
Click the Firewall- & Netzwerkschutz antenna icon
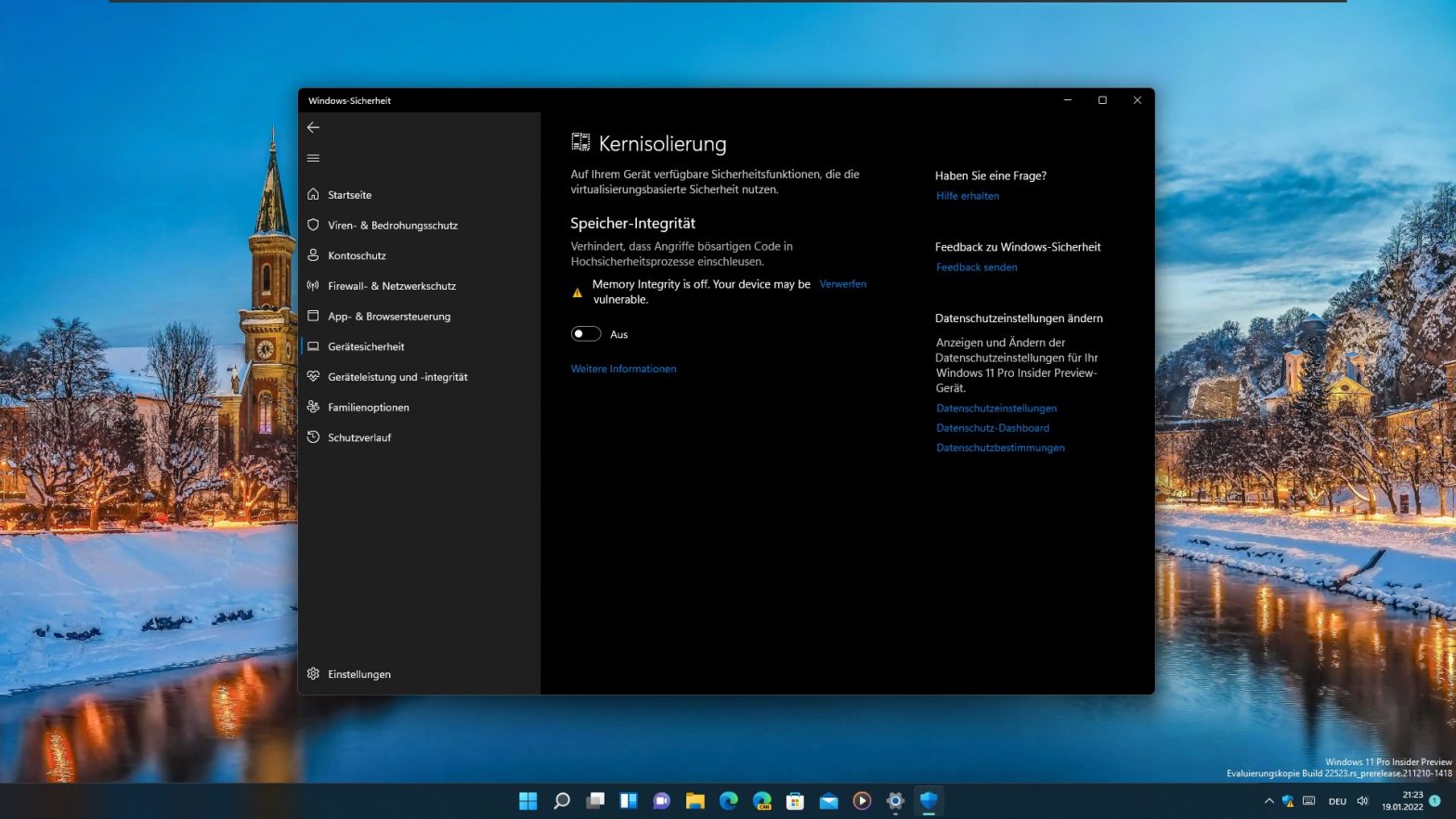pos(313,285)
